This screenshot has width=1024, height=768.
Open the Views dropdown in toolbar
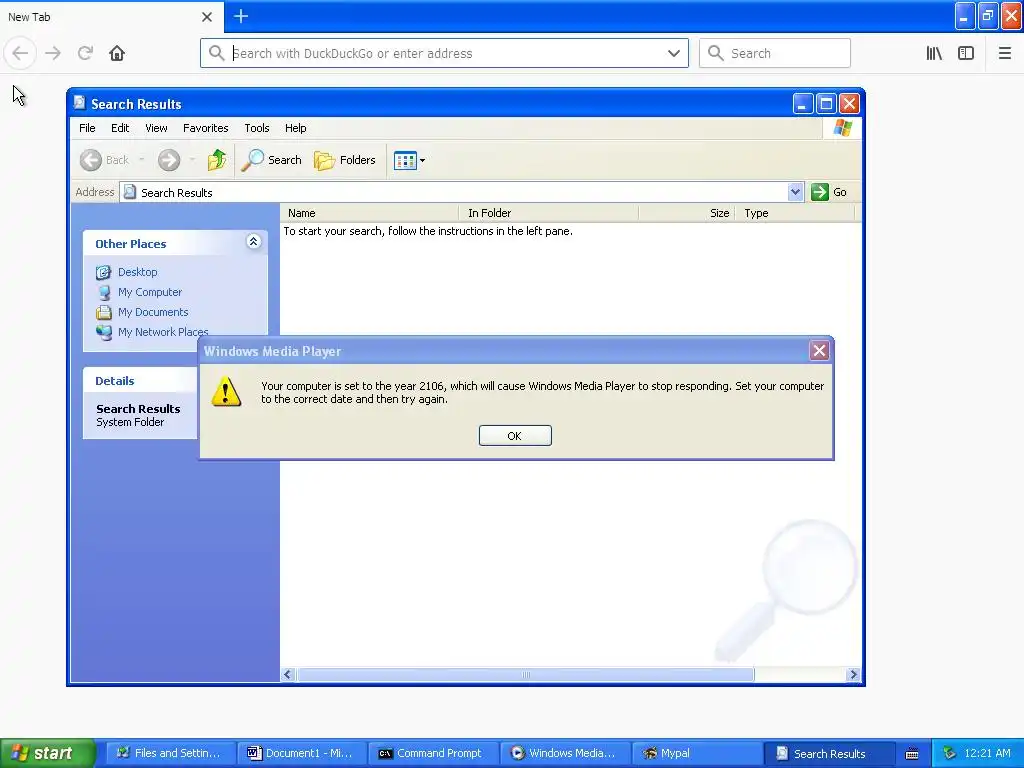(x=409, y=160)
